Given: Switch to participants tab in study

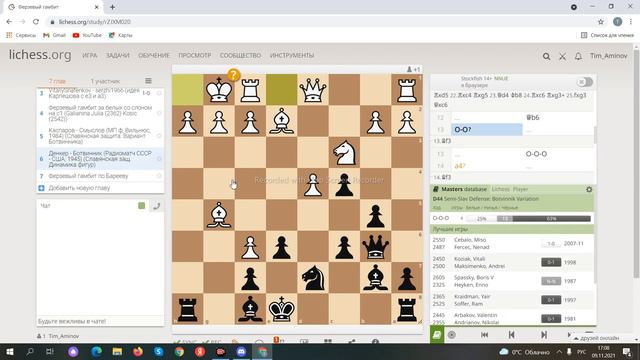Looking at the screenshot, I should 105,81.
